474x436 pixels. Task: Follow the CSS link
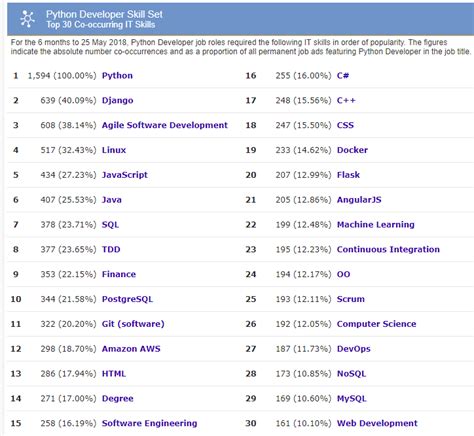tap(345, 125)
